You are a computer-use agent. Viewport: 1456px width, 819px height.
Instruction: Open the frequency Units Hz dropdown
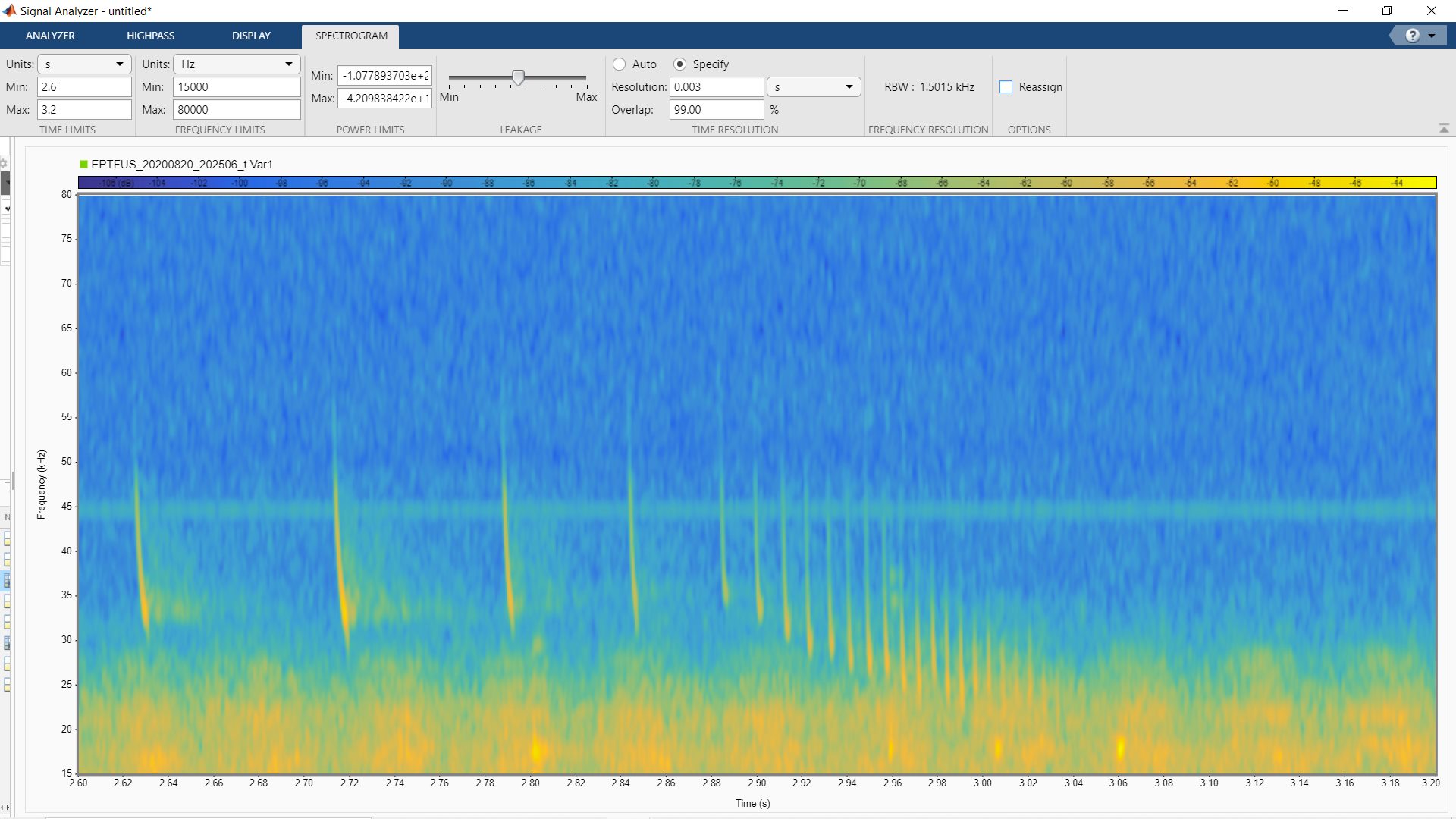237,64
